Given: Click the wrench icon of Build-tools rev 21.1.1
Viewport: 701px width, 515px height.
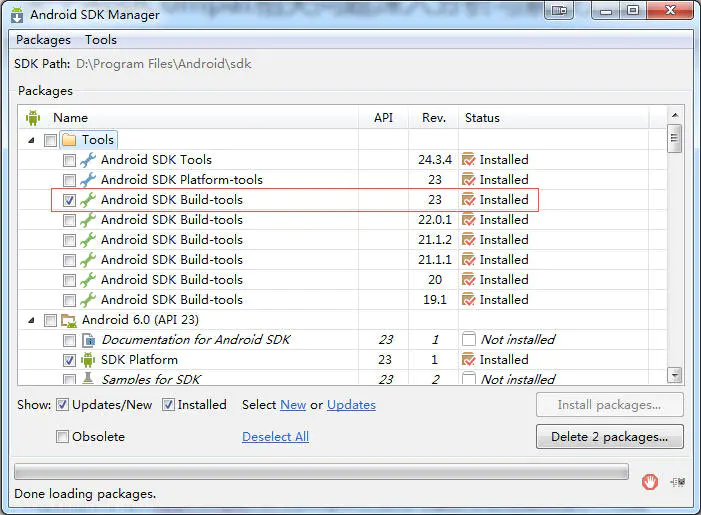Looking at the screenshot, I should point(88,260).
